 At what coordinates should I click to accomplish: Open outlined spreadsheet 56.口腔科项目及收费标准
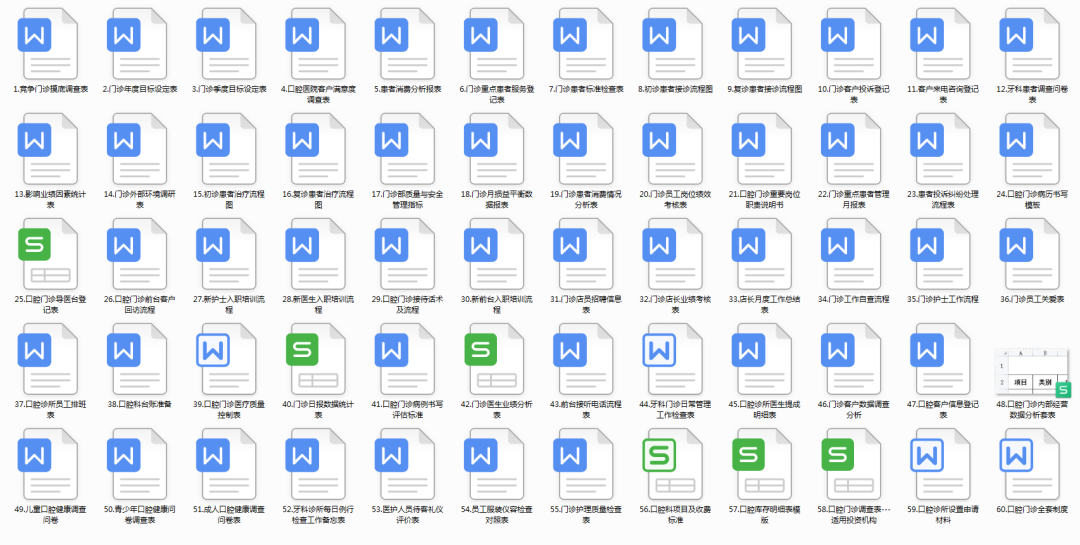(675, 465)
